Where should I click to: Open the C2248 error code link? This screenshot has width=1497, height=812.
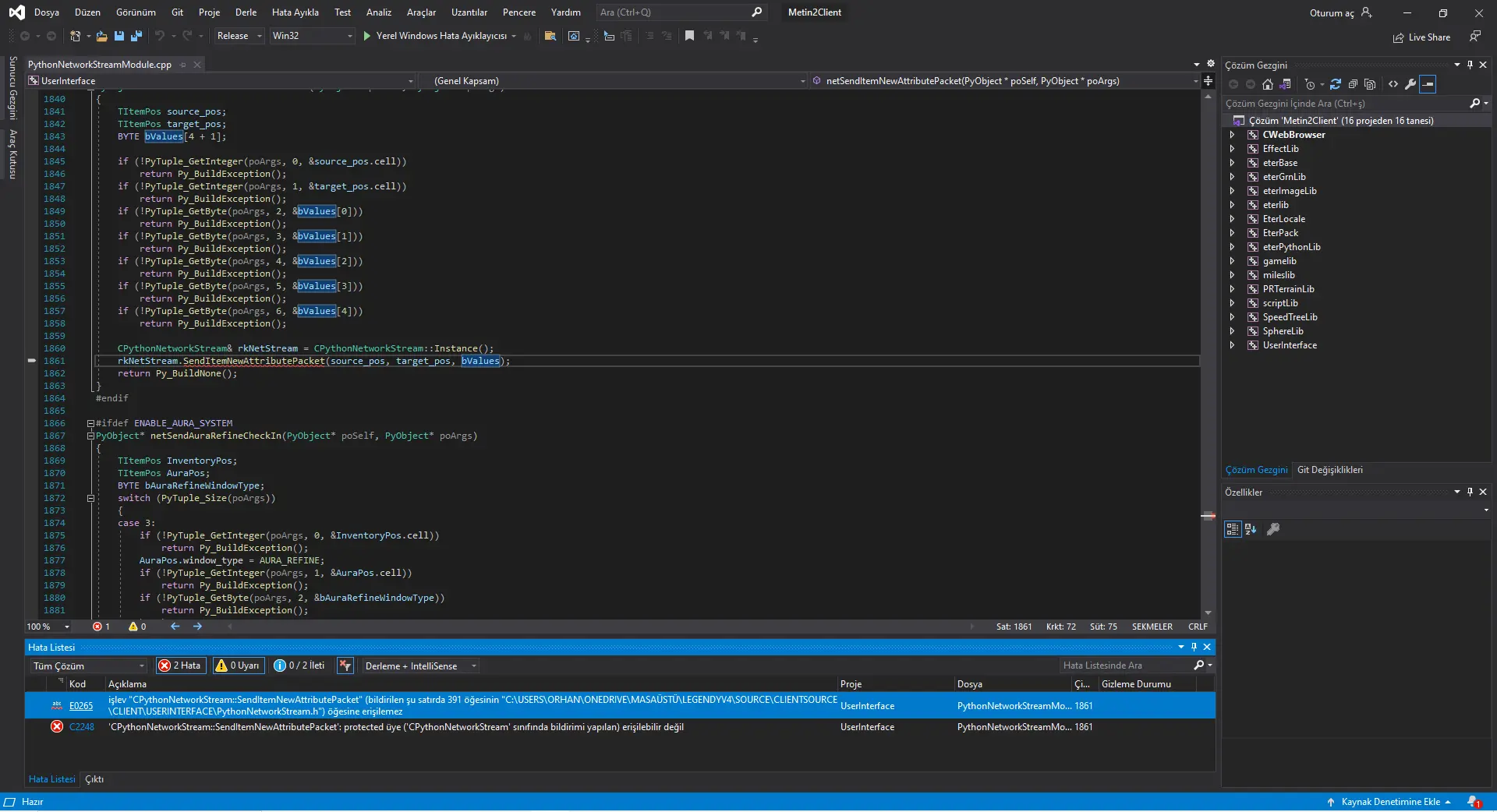point(82,727)
